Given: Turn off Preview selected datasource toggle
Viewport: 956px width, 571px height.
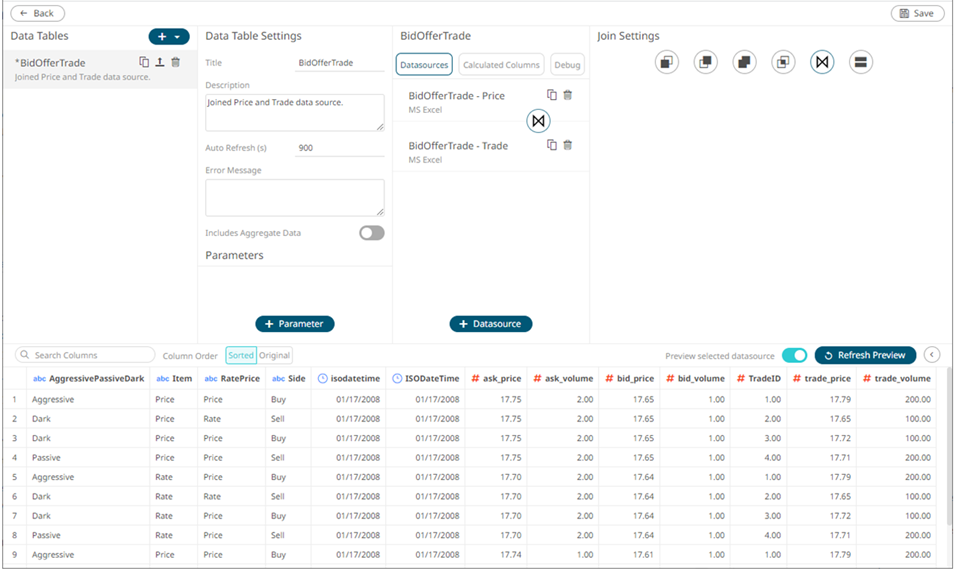Looking at the screenshot, I should (794, 355).
